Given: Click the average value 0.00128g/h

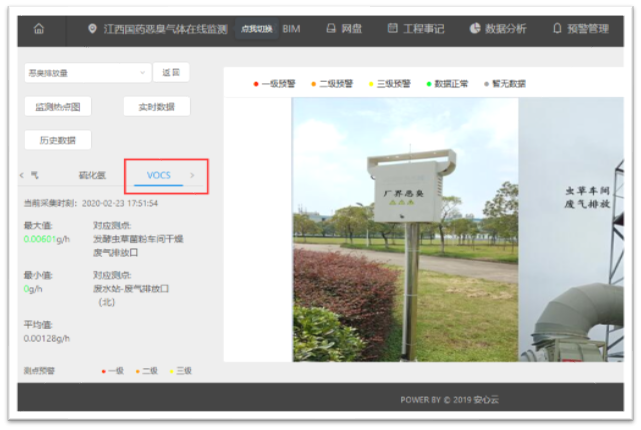Looking at the screenshot, I should point(47,338).
